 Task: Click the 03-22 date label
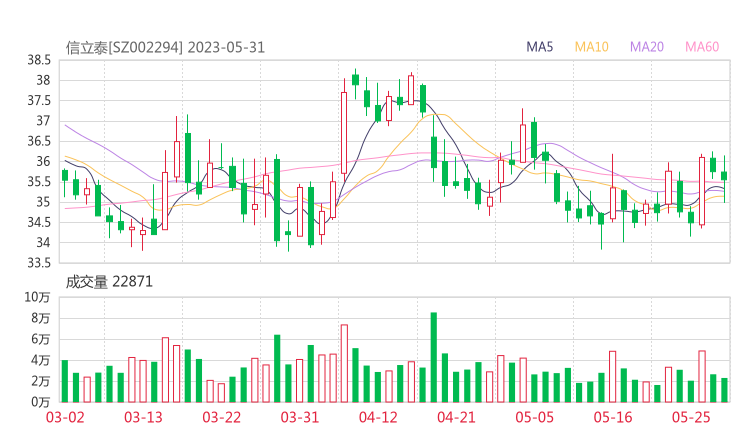221,417
